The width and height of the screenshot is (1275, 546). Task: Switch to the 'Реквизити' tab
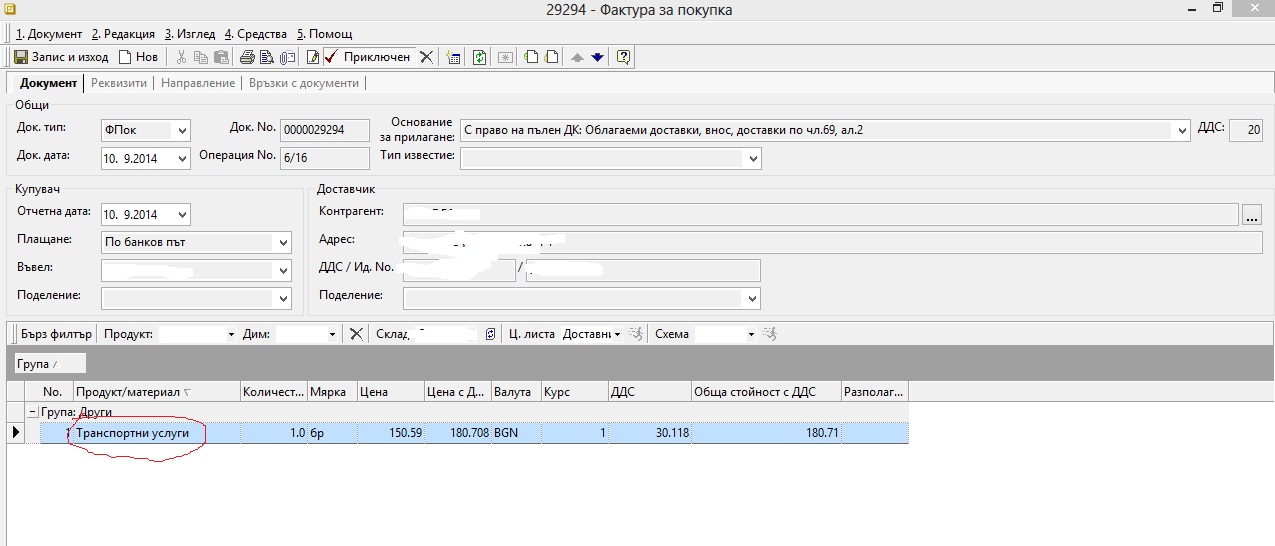(x=119, y=83)
